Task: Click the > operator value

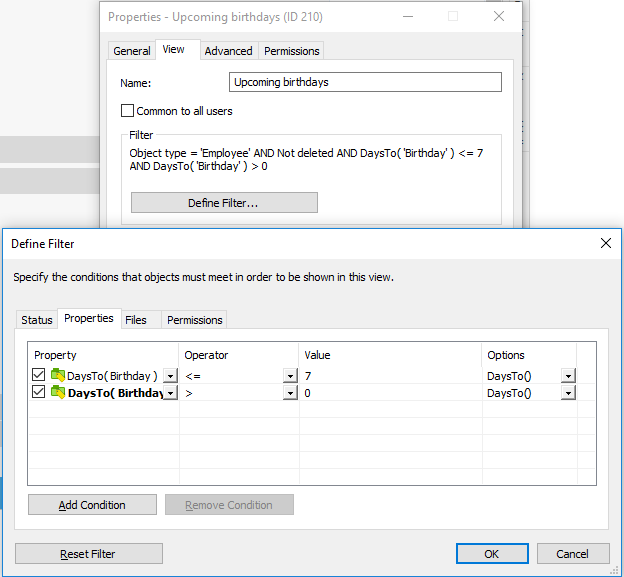Action: click(189, 393)
